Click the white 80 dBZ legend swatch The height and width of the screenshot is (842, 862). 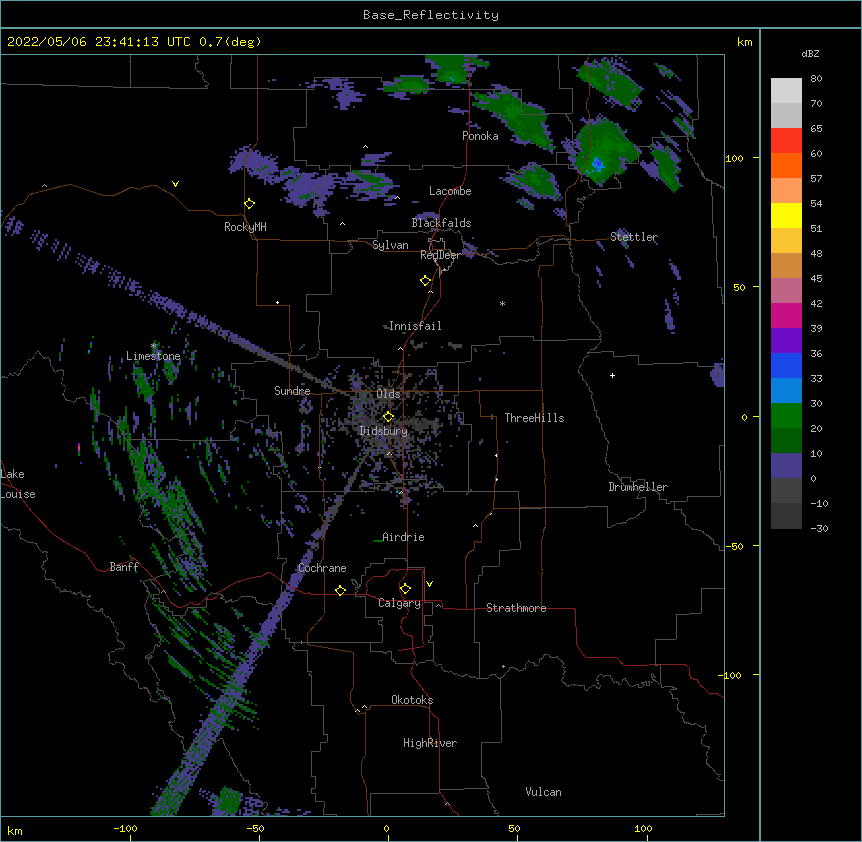[786, 90]
